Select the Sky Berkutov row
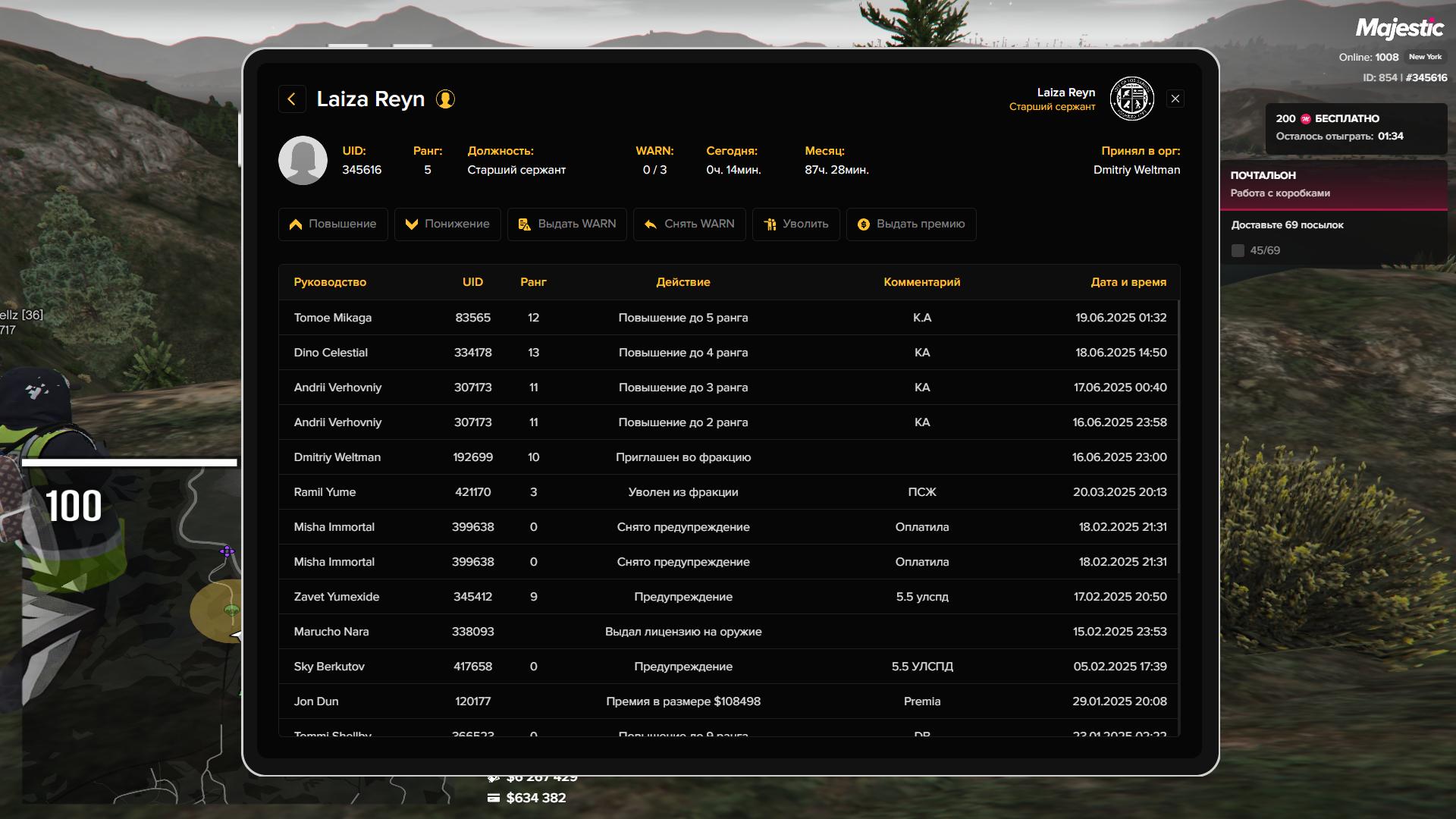Screen dimensions: 1456x819 pos(728,667)
